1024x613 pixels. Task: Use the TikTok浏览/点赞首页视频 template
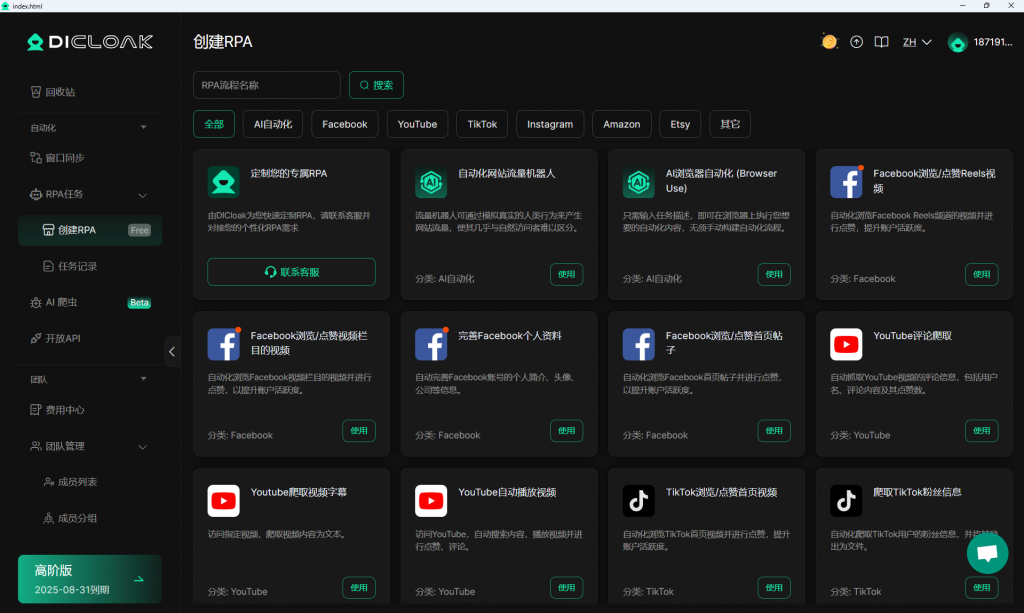coord(774,588)
